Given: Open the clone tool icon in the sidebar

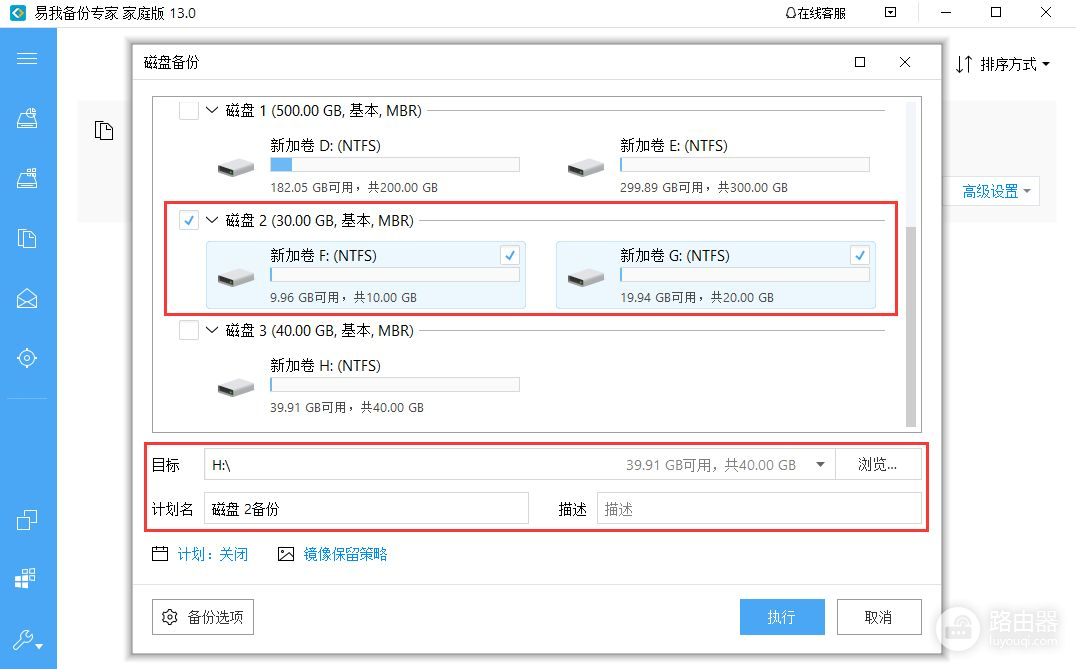Looking at the screenshot, I should [x=27, y=520].
